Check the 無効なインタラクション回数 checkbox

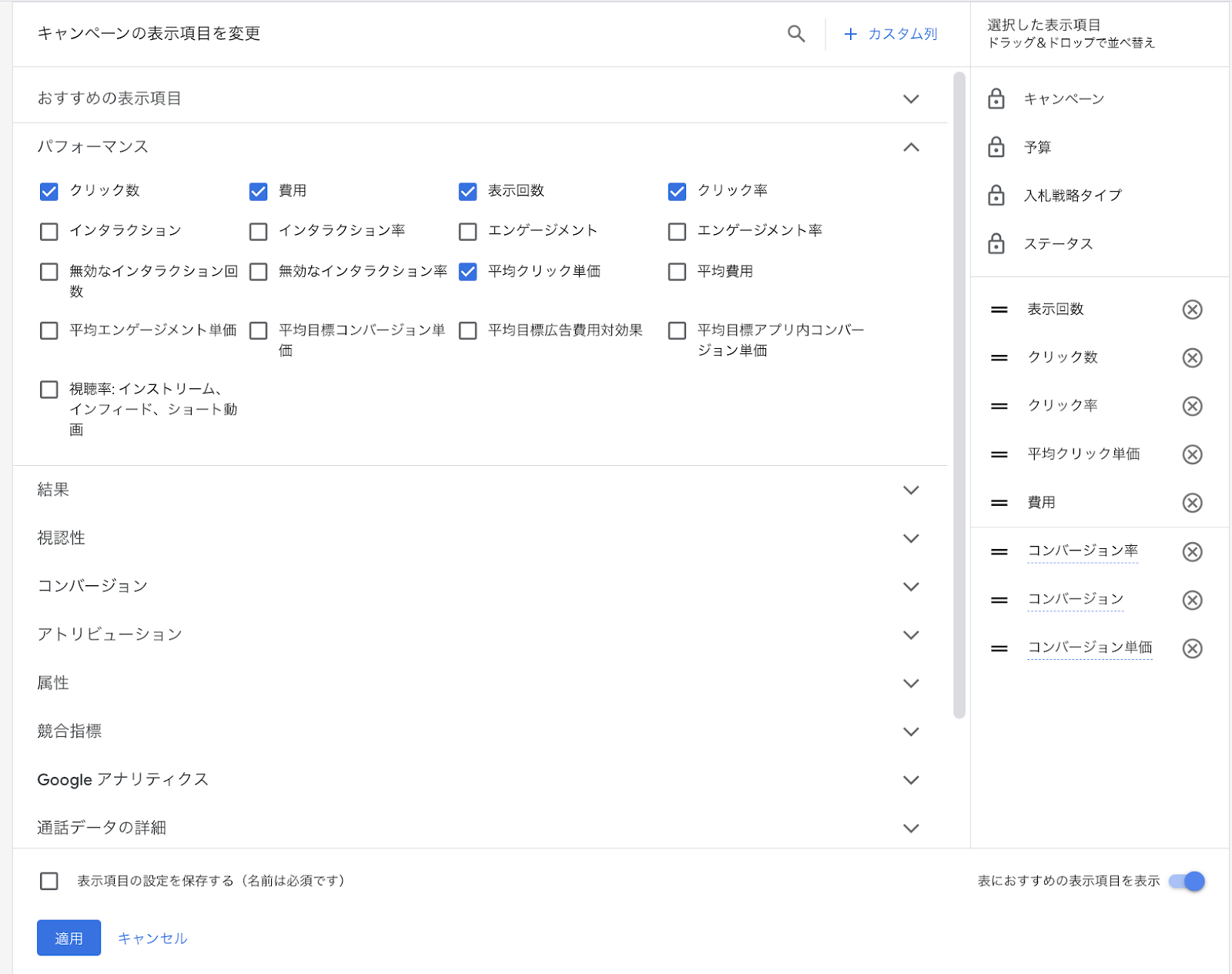point(49,271)
